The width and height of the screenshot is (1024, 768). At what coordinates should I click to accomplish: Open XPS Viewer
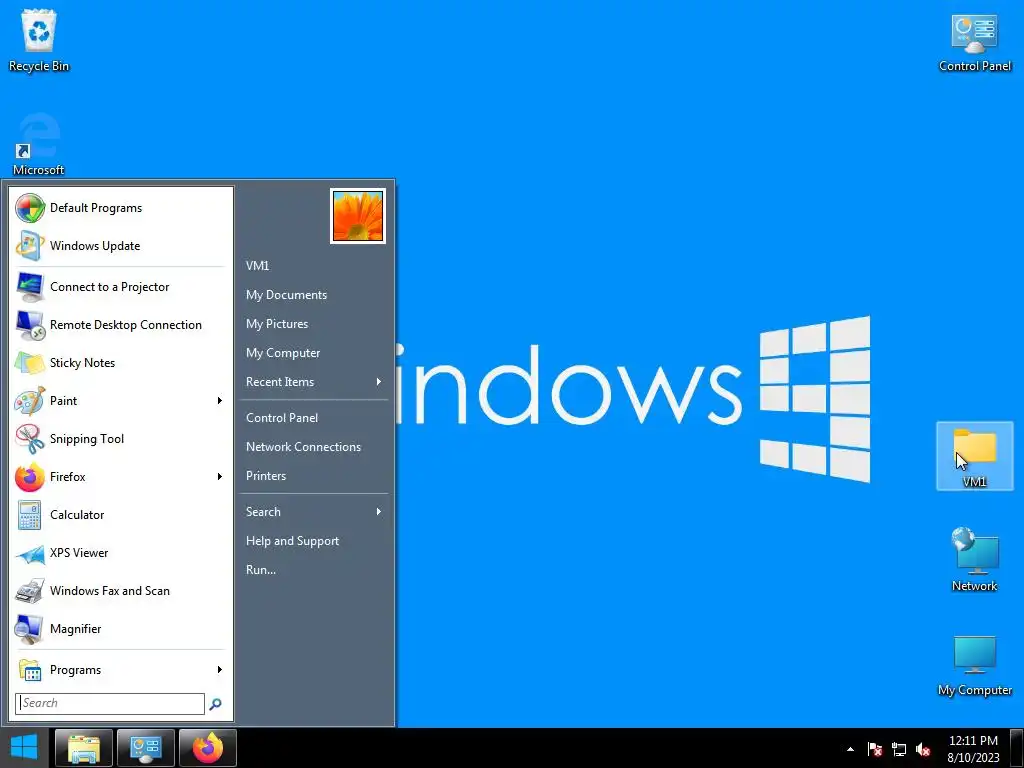pyautogui.click(x=121, y=552)
